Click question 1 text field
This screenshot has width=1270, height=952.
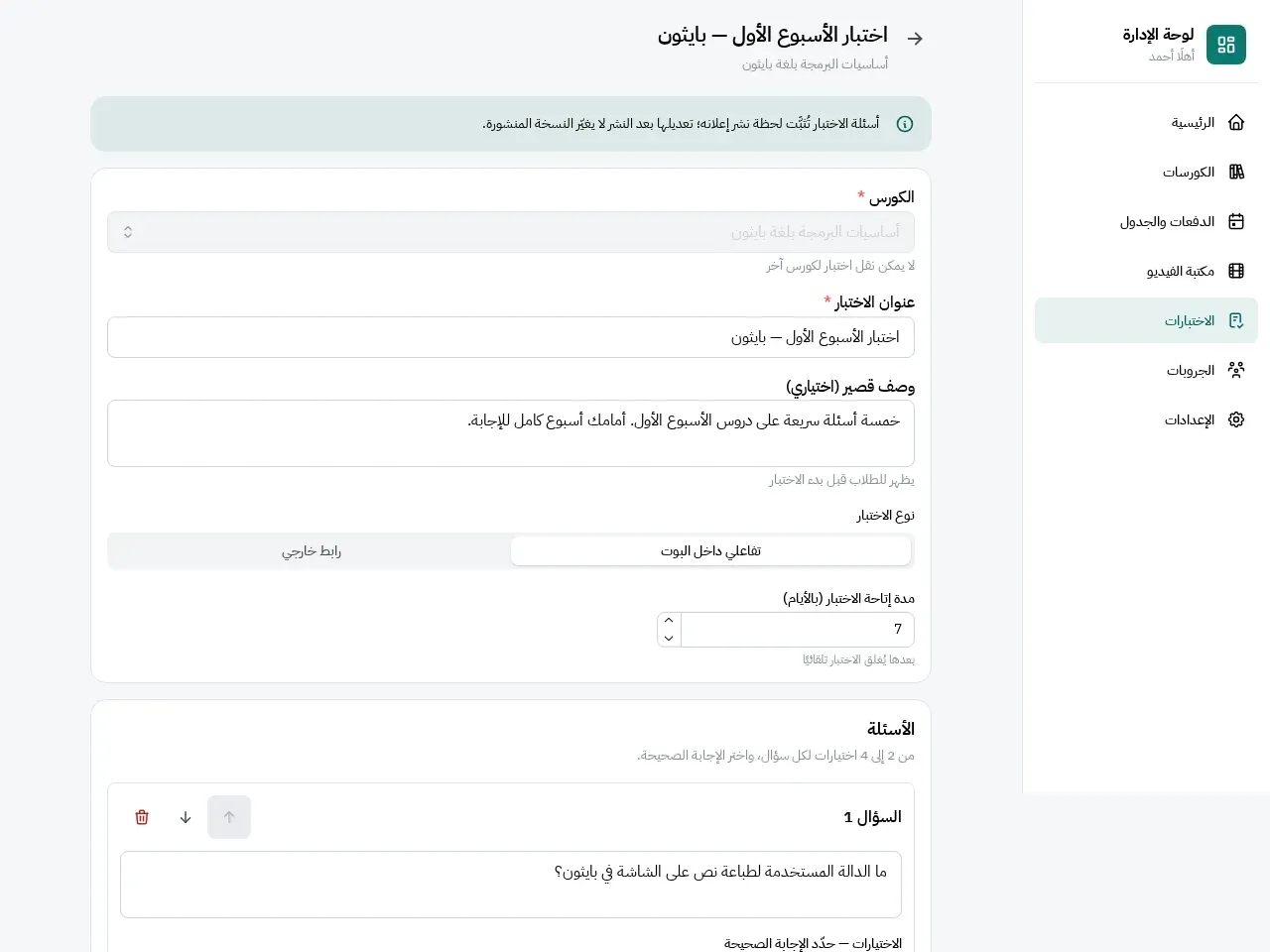pos(511,885)
